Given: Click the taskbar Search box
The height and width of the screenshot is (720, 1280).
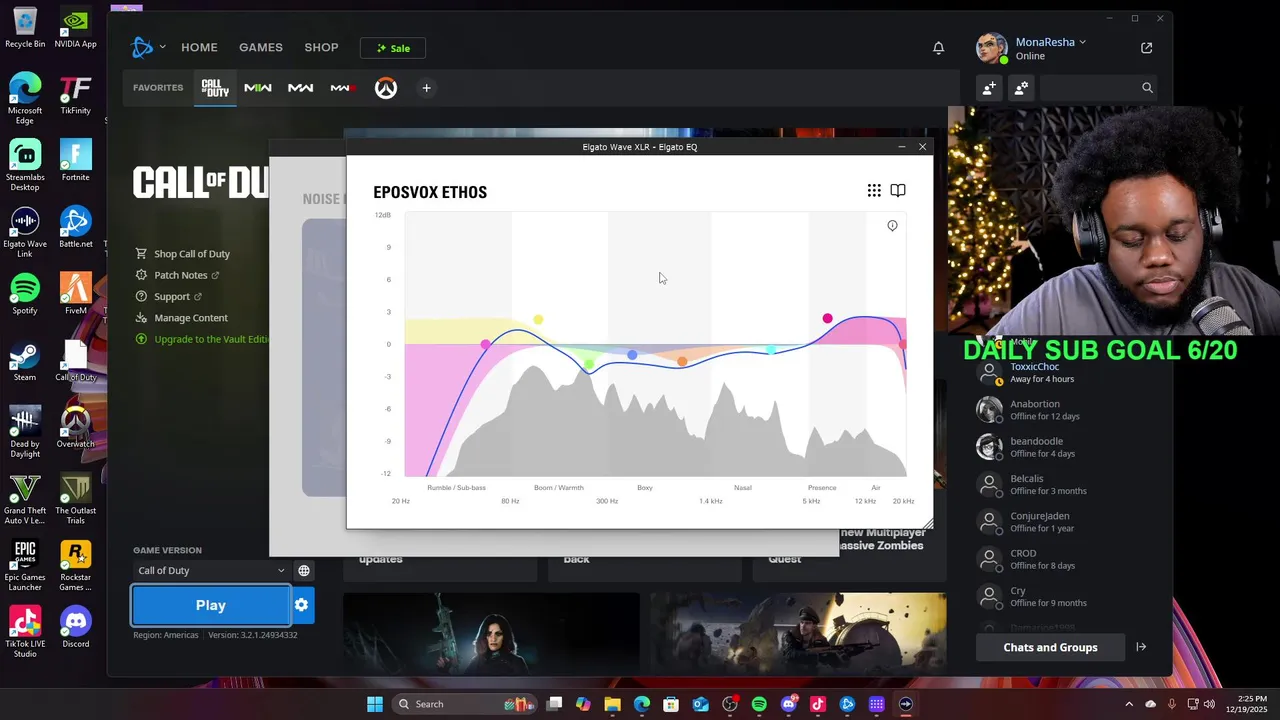Looking at the screenshot, I should pyautogui.click(x=463, y=704).
